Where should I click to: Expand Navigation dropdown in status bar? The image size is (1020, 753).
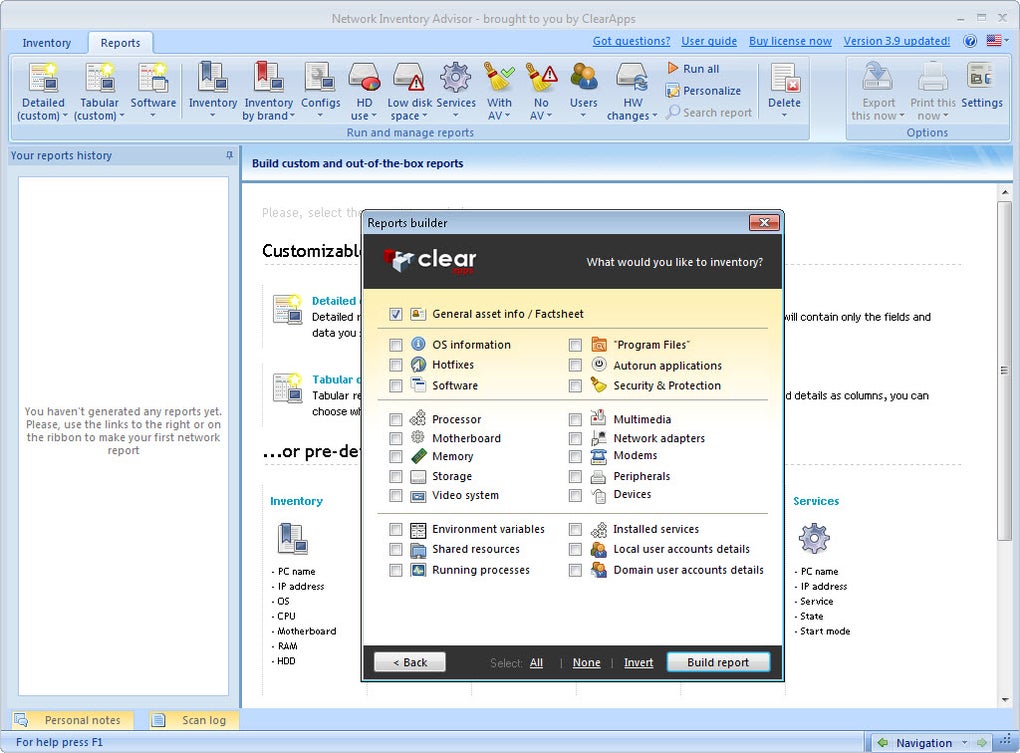click(x=965, y=742)
